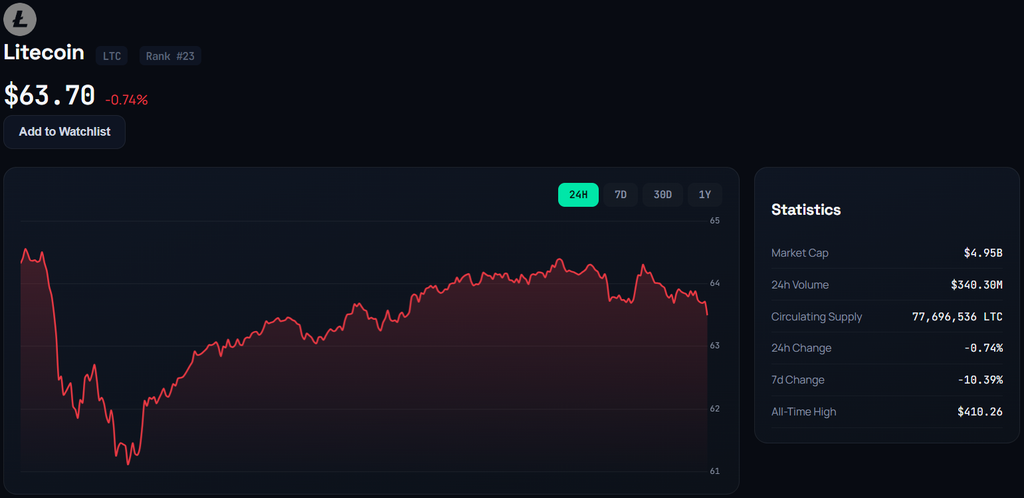The image size is (1024, 498).
Task: Click the Circulating Supply label
Action: [816, 317]
